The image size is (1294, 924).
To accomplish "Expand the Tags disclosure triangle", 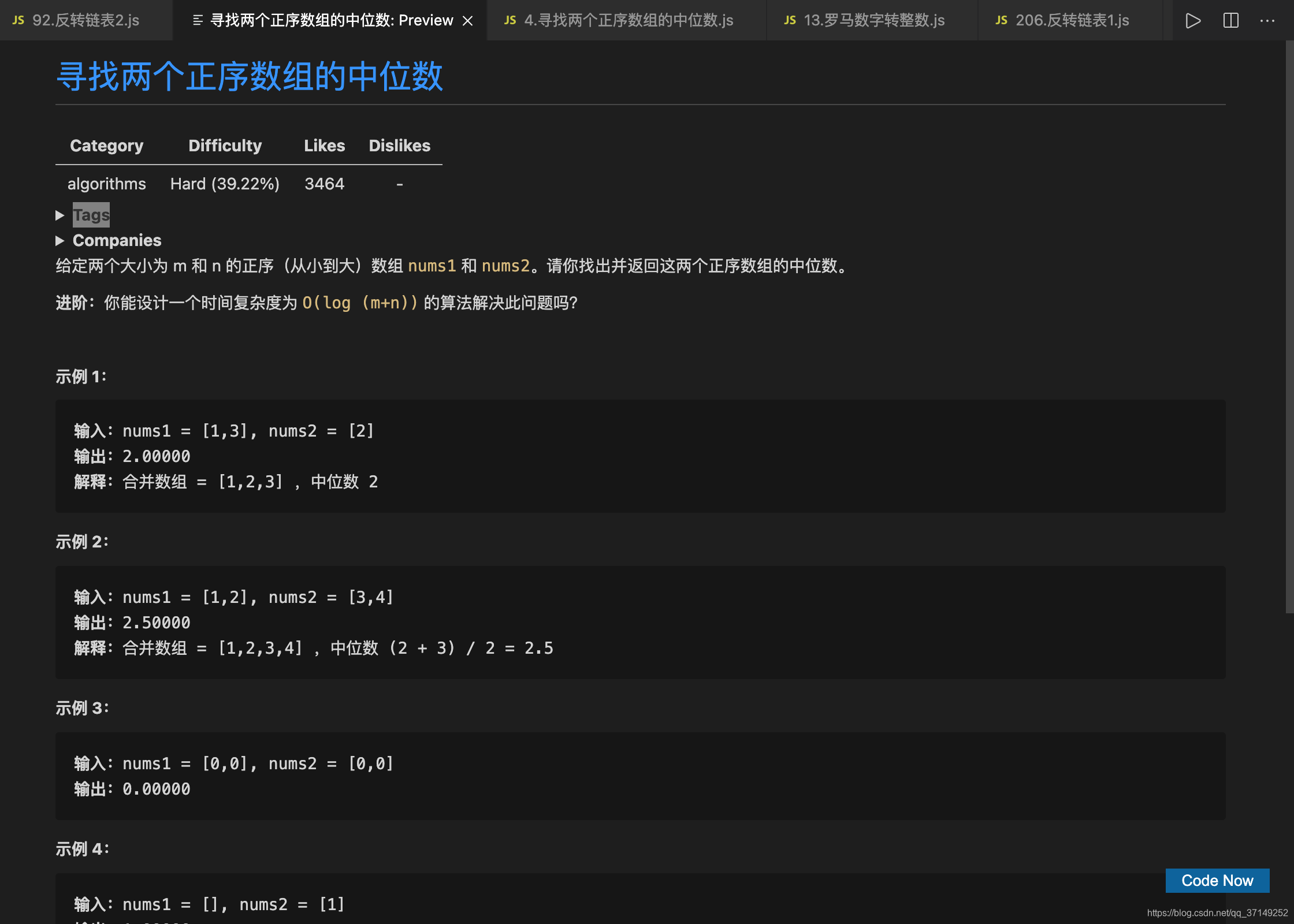I will (60, 215).
